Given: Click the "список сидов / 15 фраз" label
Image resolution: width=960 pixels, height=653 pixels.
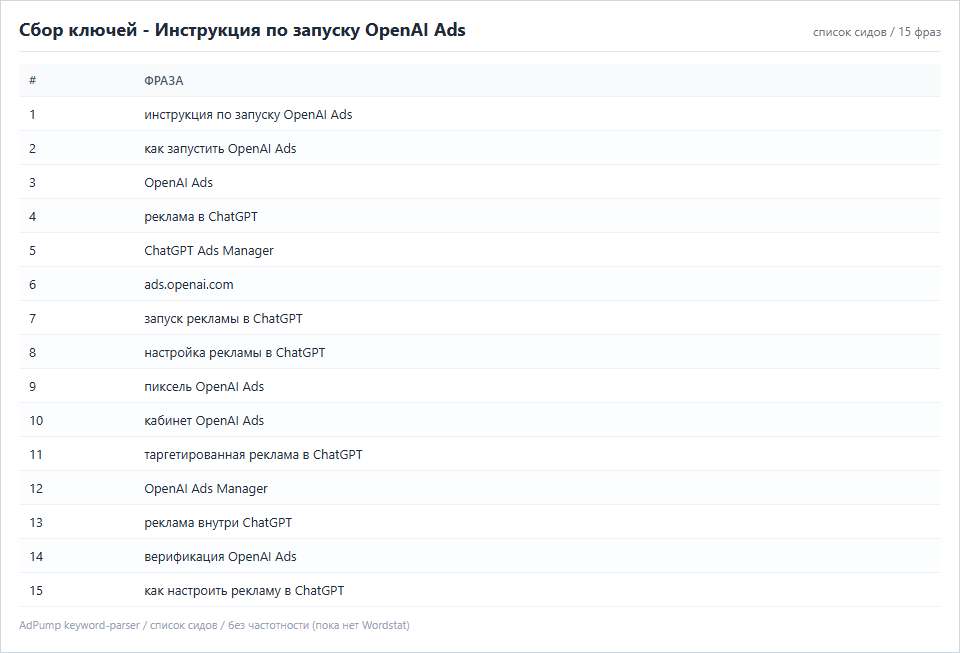Looking at the screenshot, I should [x=877, y=32].
